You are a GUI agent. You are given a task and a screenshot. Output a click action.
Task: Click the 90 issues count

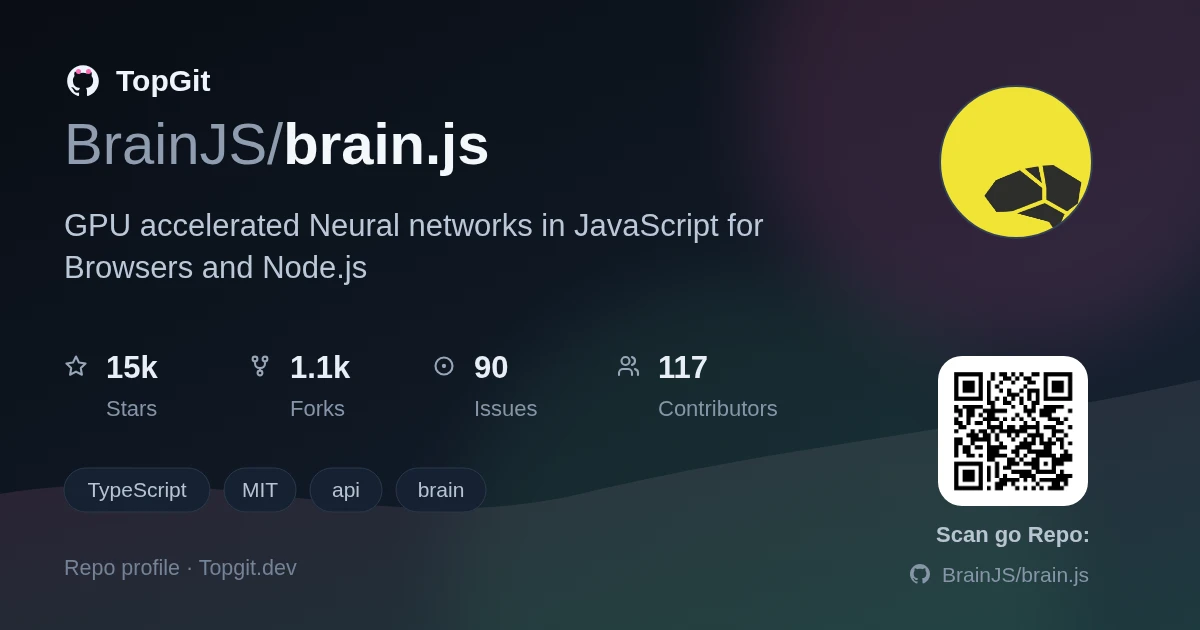[491, 367]
